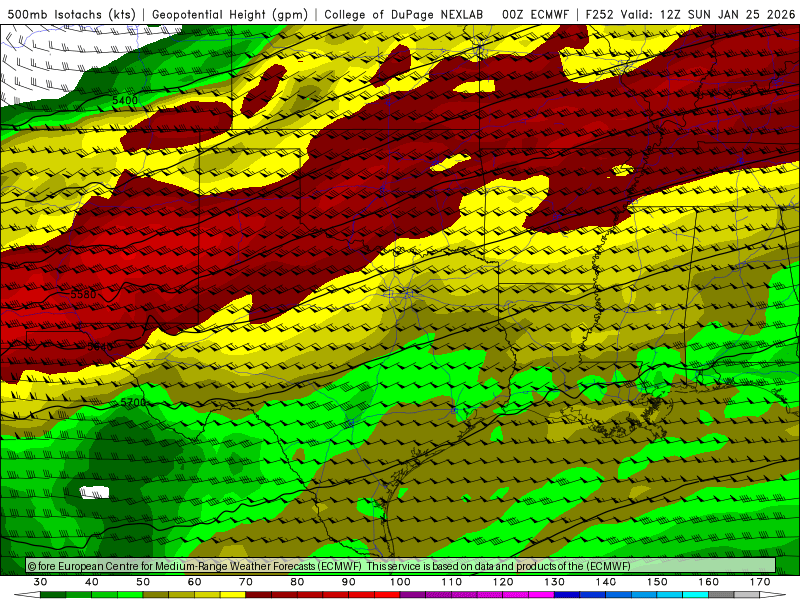Pick the bright red swatch left of 100
This screenshot has height=600, width=800.
tap(387, 595)
